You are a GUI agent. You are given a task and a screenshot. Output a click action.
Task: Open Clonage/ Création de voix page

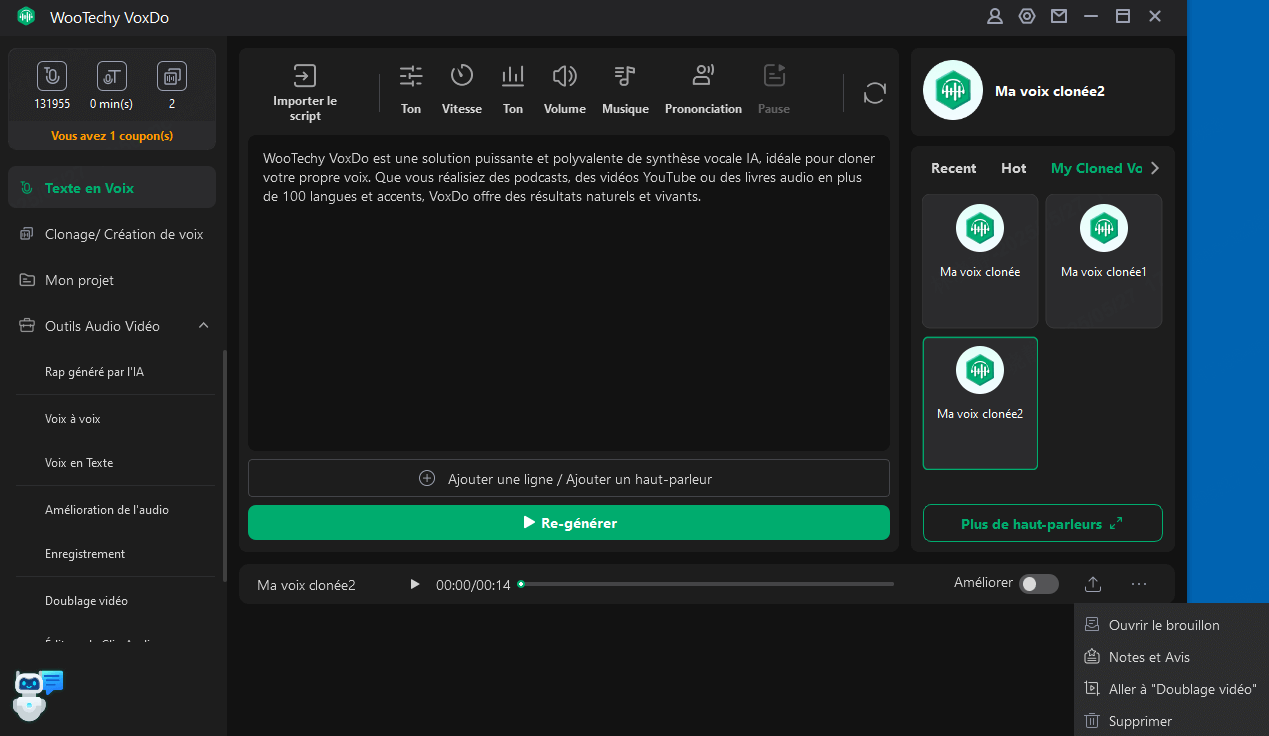(x=112, y=234)
